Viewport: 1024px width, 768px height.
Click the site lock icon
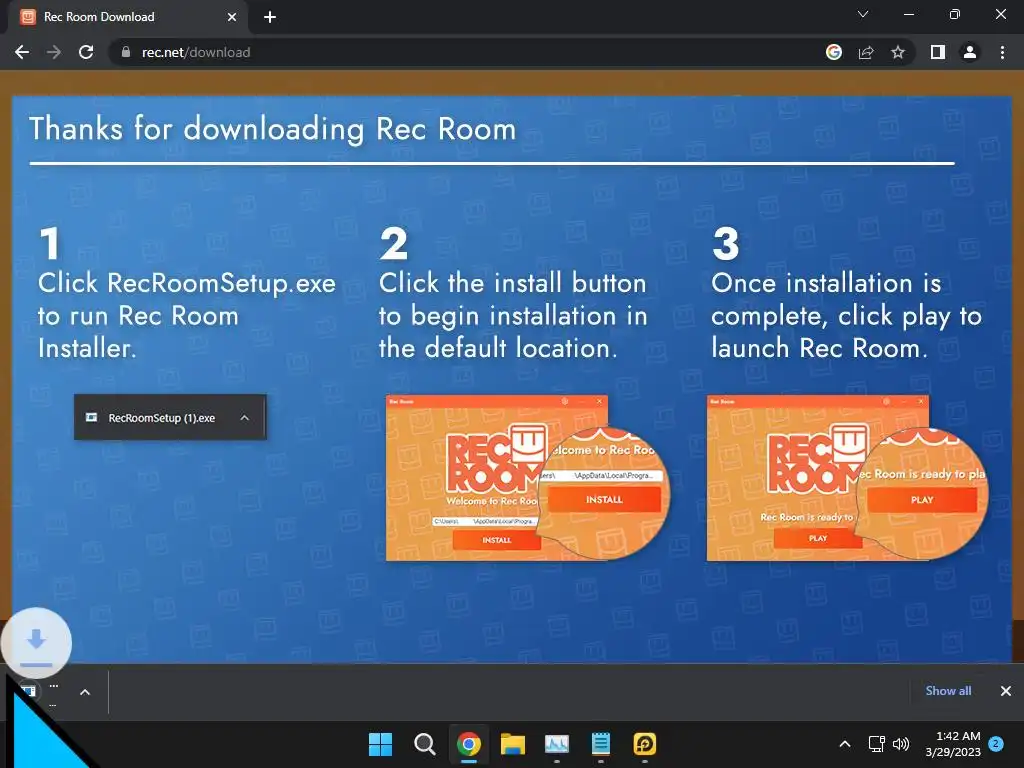[126, 52]
